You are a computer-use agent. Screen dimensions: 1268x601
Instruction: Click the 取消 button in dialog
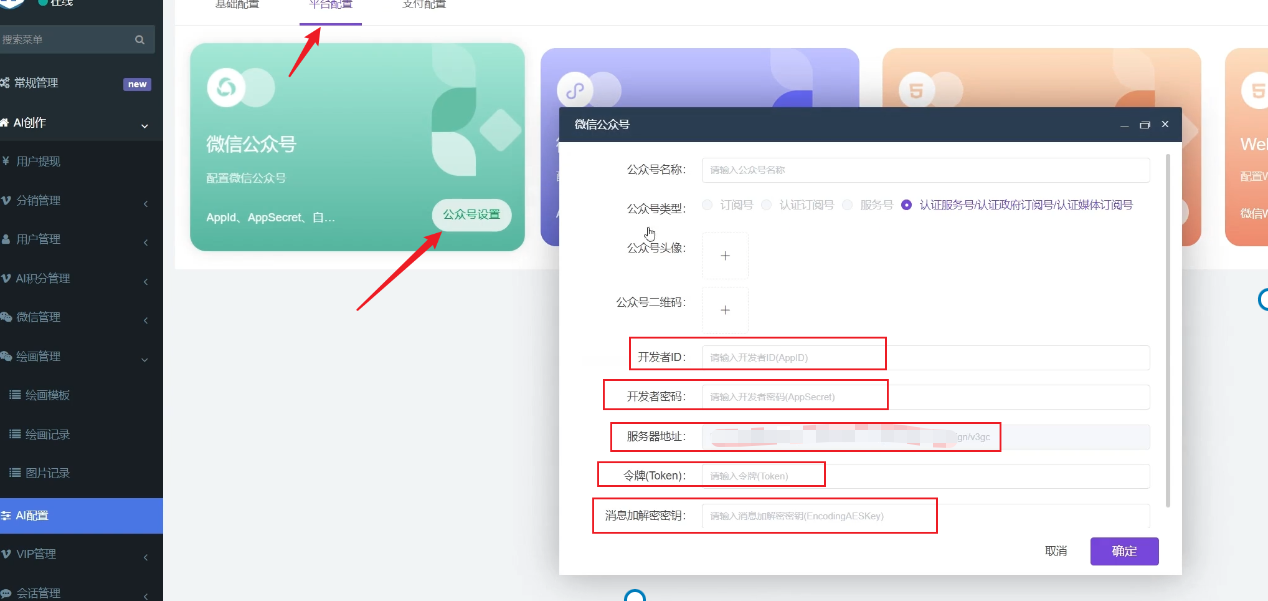coord(1056,551)
